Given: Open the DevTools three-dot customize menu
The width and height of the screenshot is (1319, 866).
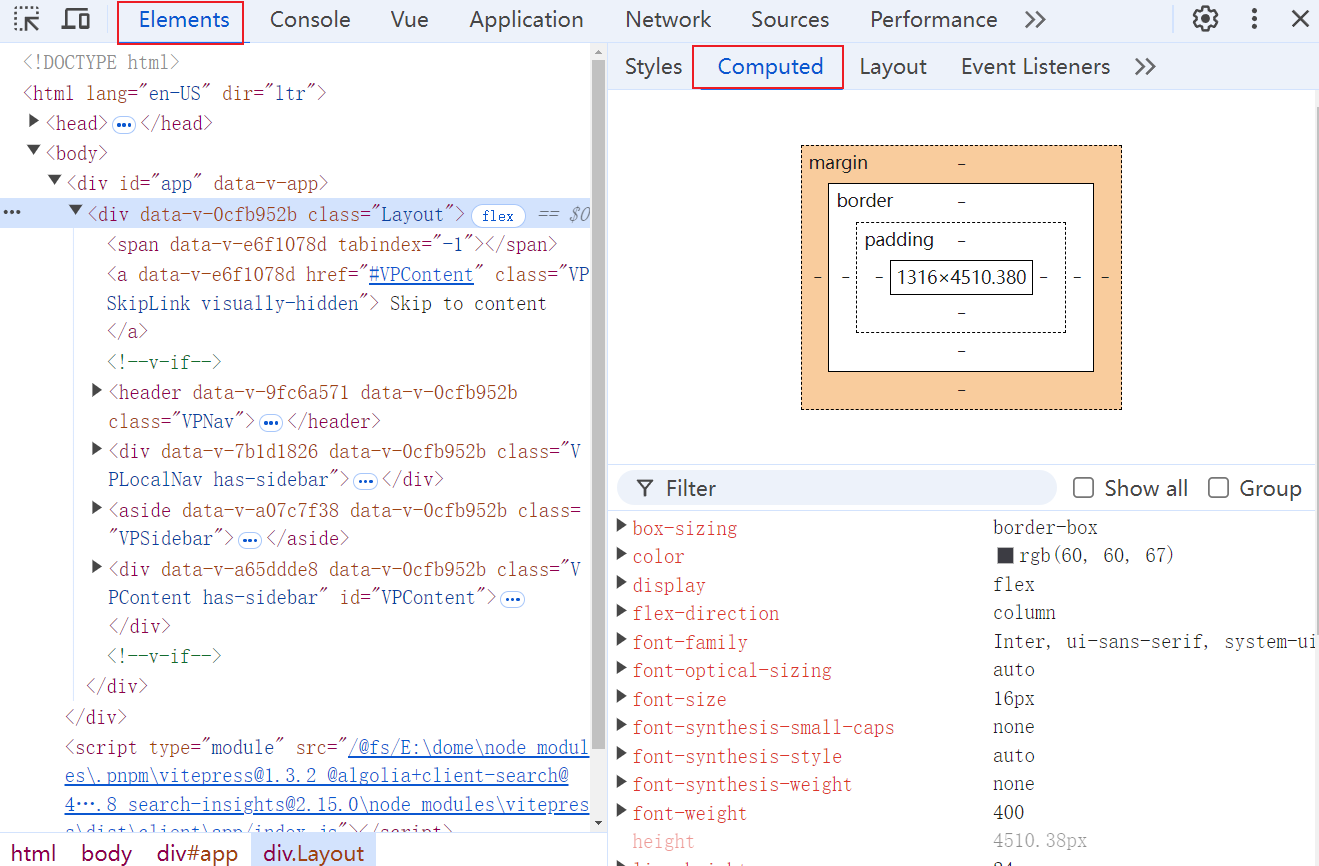Looking at the screenshot, I should [x=1254, y=19].
